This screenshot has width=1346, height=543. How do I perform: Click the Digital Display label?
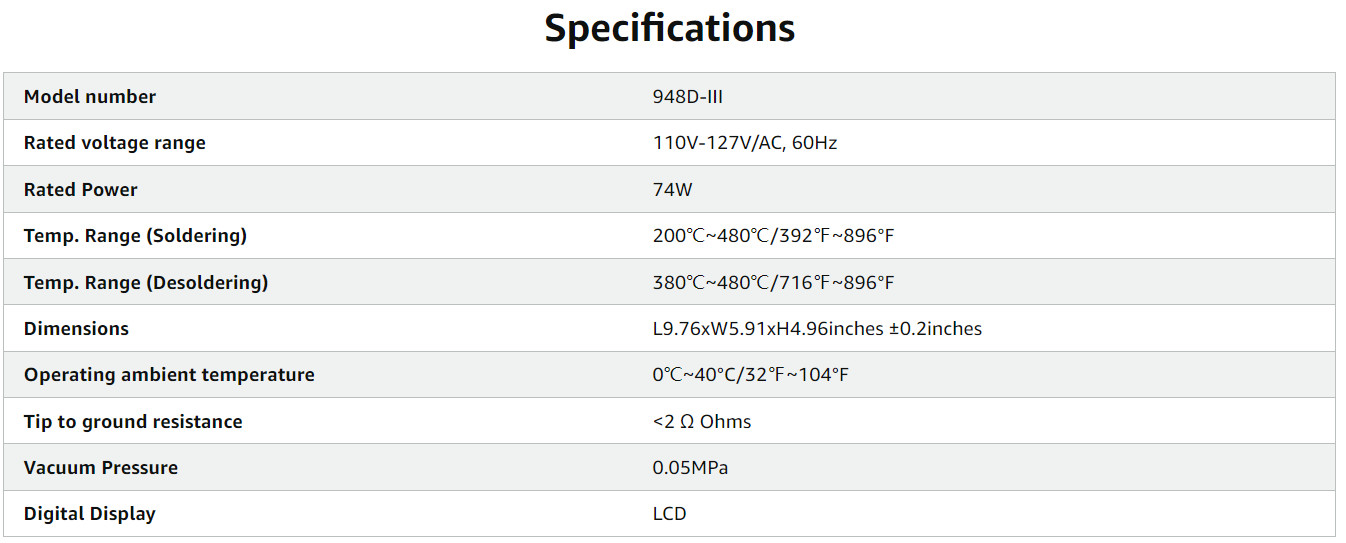click(90, 514)
